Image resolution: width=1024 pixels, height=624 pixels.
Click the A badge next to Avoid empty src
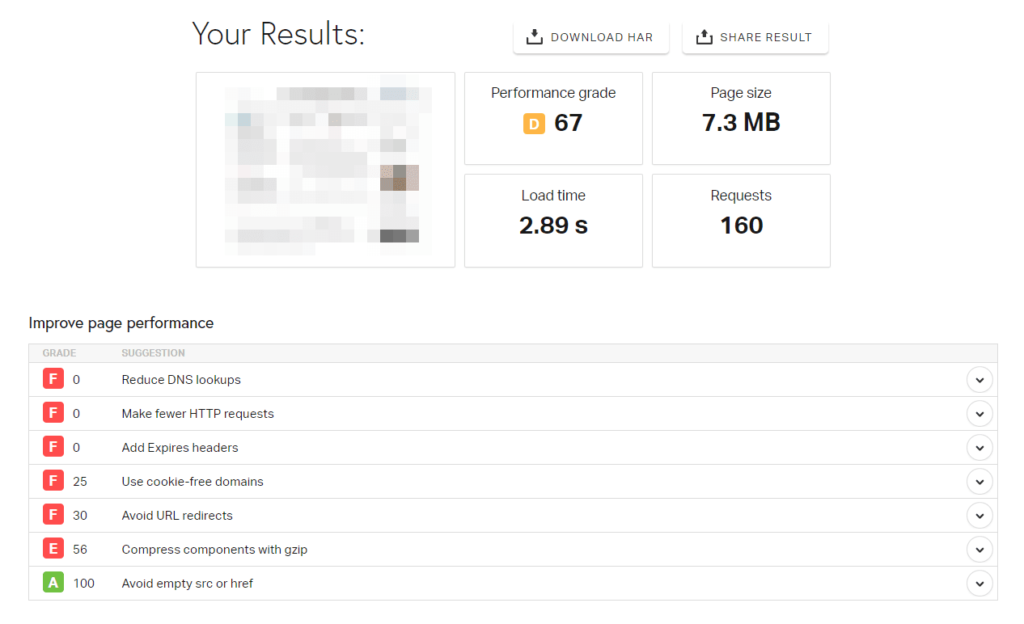coord(52,583)
